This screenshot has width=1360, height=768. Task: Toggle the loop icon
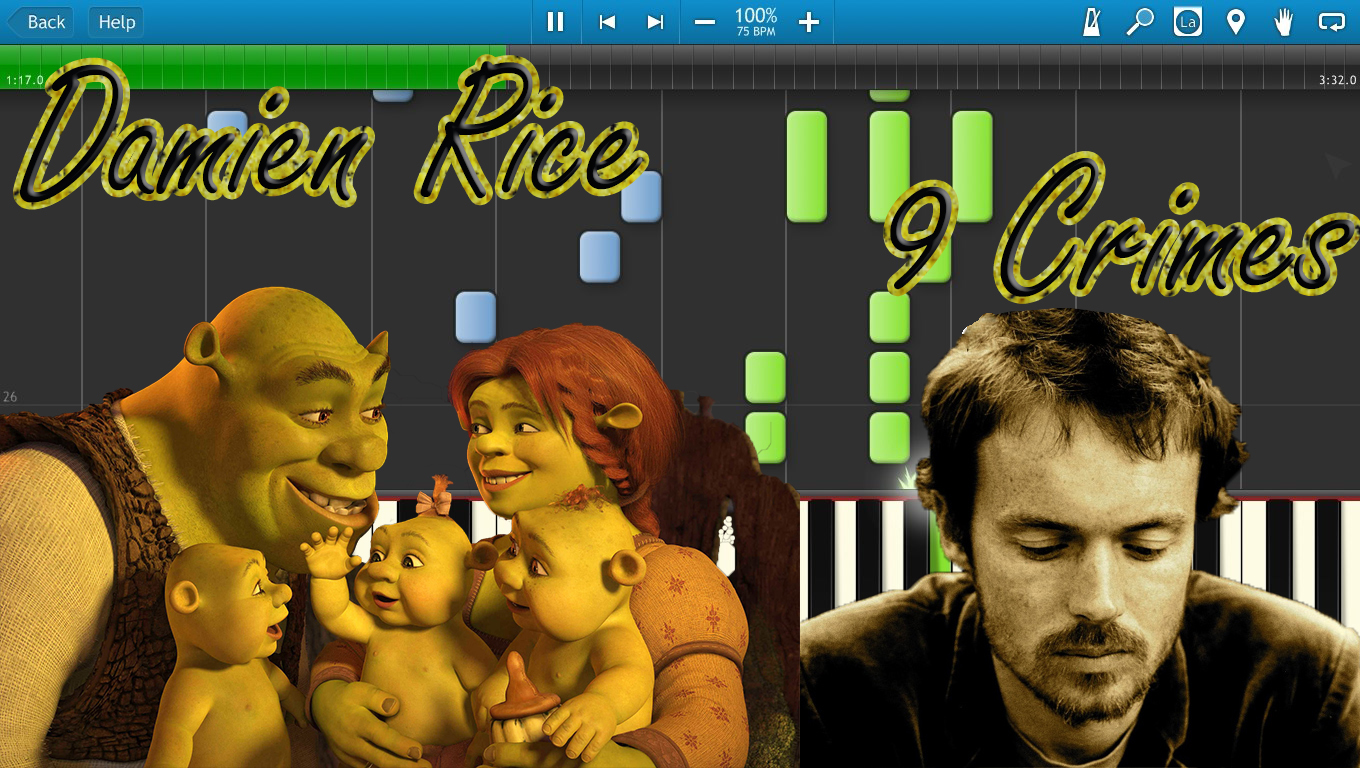(1331, 22)
